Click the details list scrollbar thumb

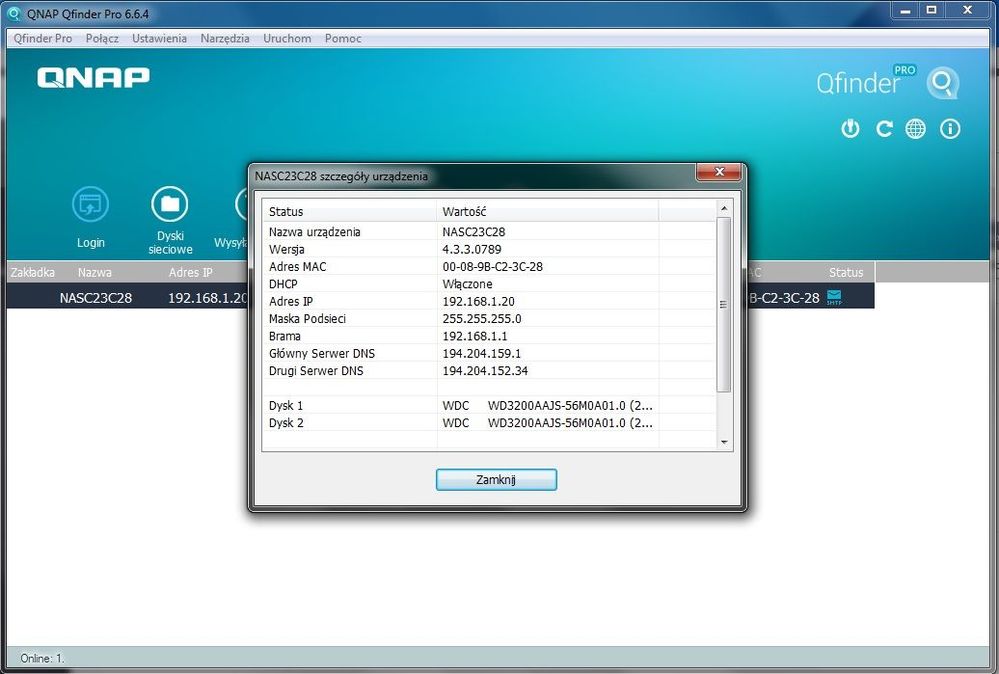[725, 304]
